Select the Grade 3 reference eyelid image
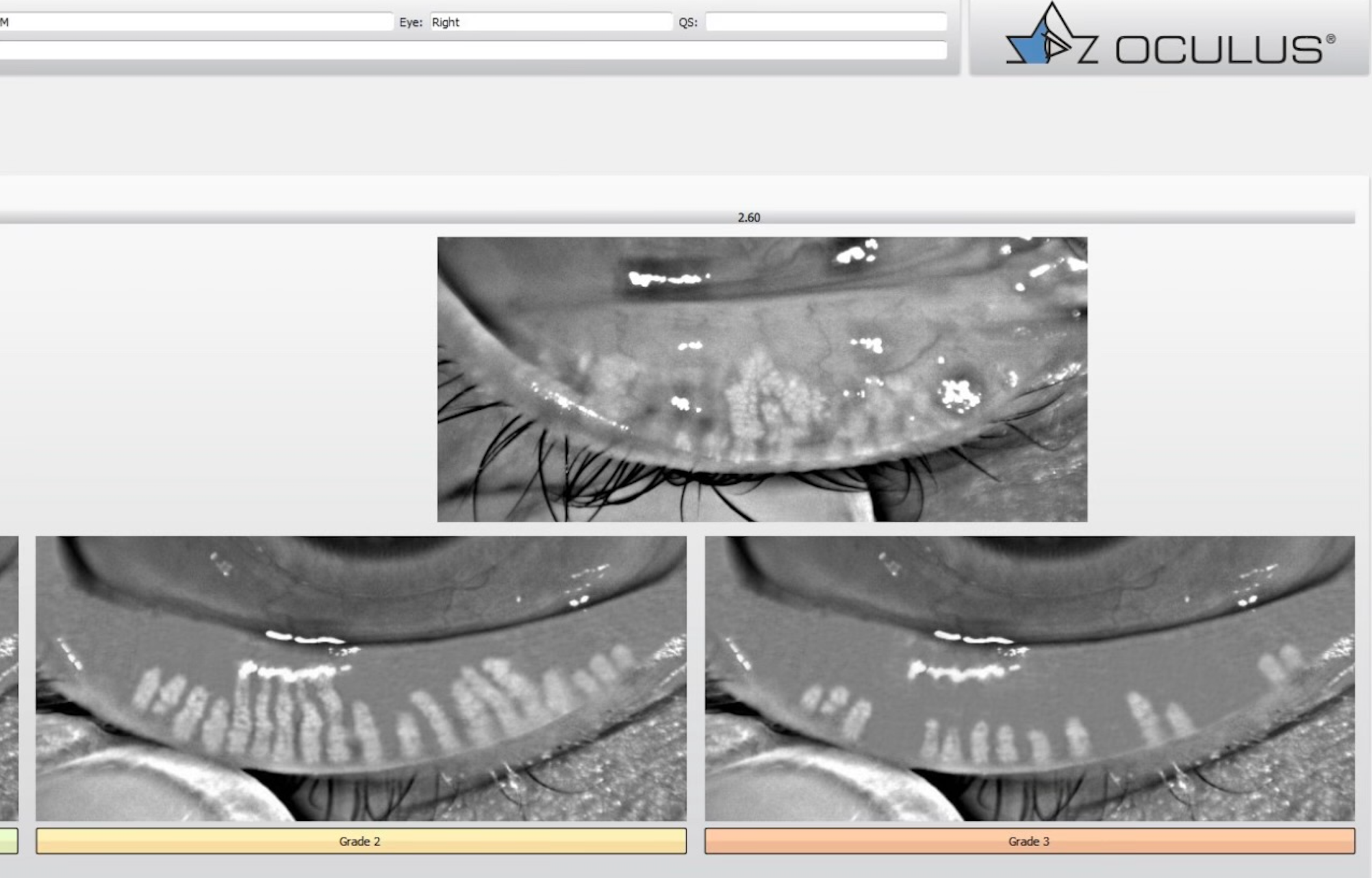The image size is (1372, 878). [x=1029, y=677]
